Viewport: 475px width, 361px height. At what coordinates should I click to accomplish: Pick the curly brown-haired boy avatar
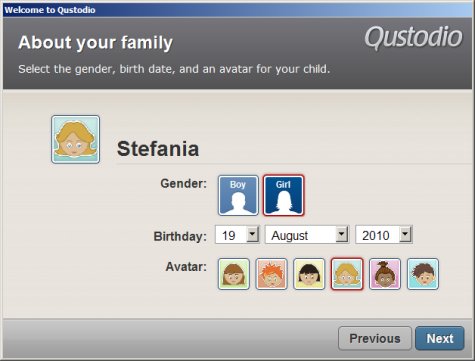pyautogui.click(x=423, y=274)
